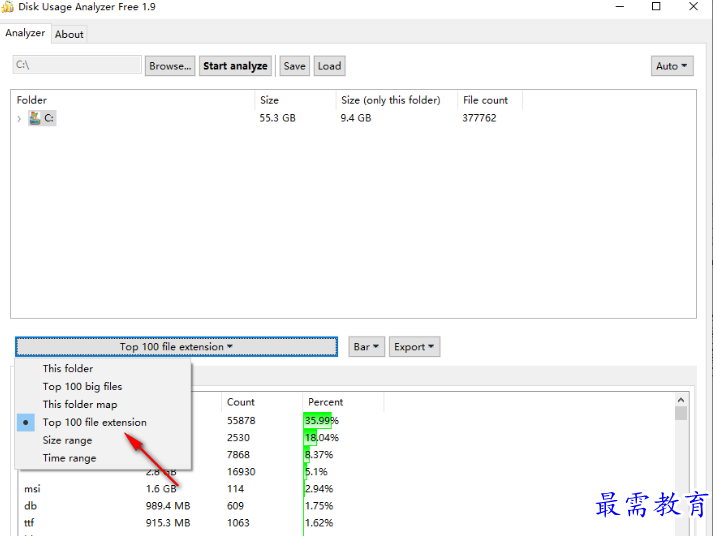Expand the C: drive tree node
Image resolution: width=717 pixels, height=536 pixels.
click(x=19, y=118)
